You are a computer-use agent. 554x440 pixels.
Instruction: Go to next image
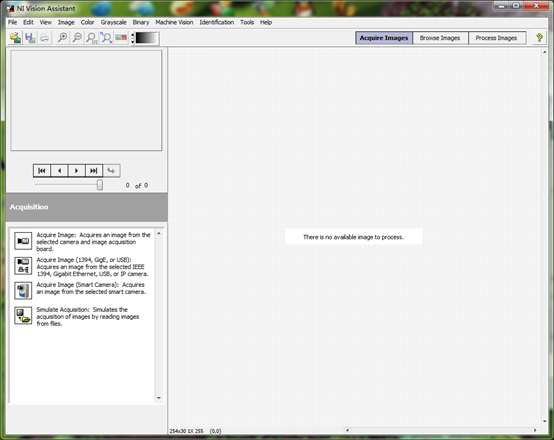pos(76,171)
